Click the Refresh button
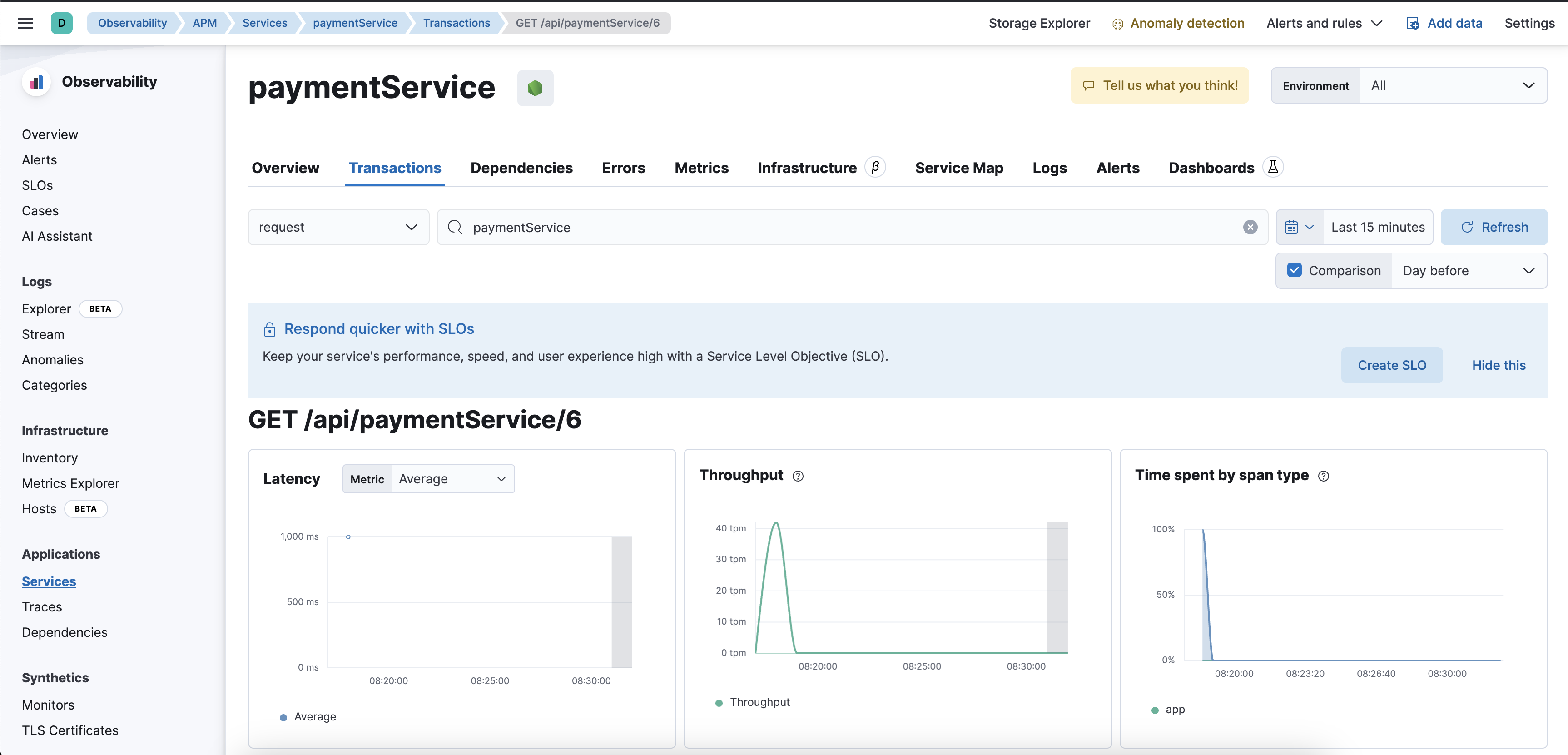 click(1494, 227)
